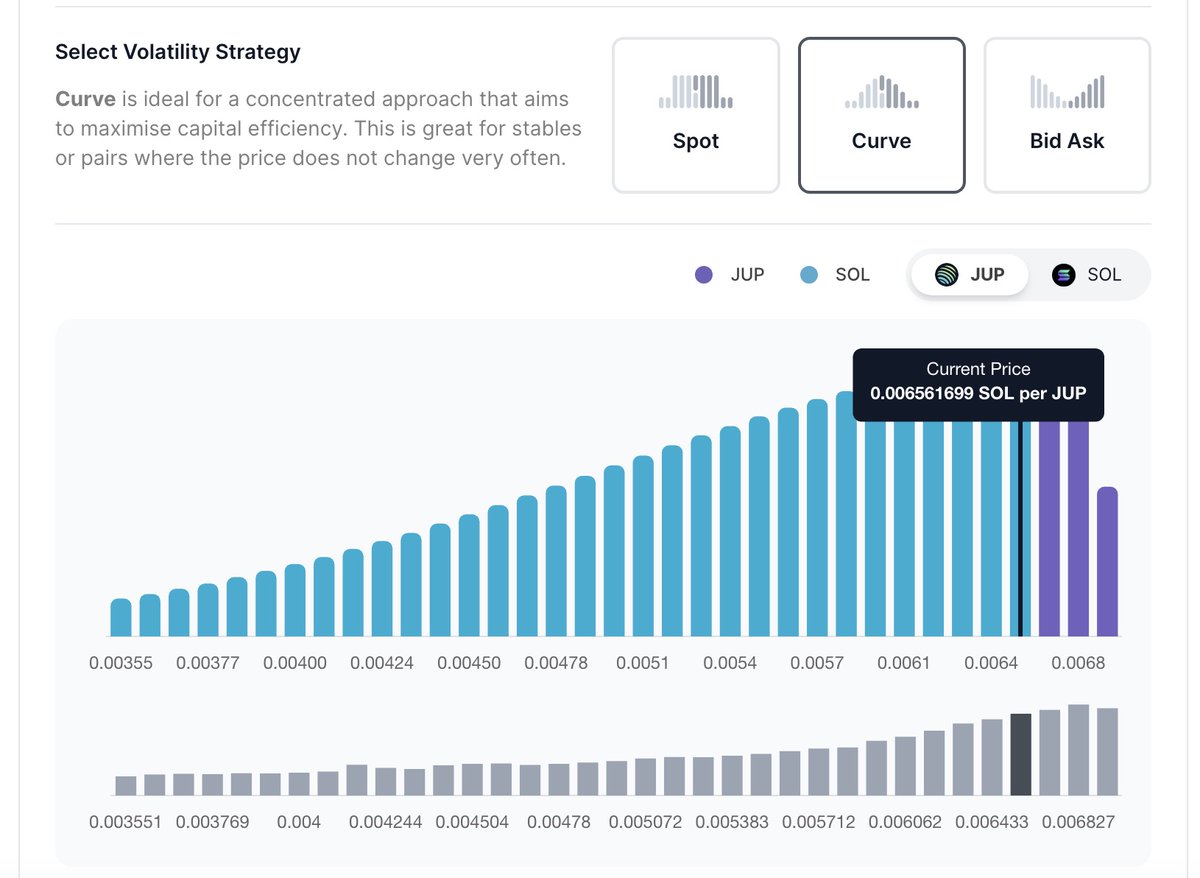This screenshot has width=1200, height=878.
Task: Click the black SOL token logo
Action: click(1063, 274)
